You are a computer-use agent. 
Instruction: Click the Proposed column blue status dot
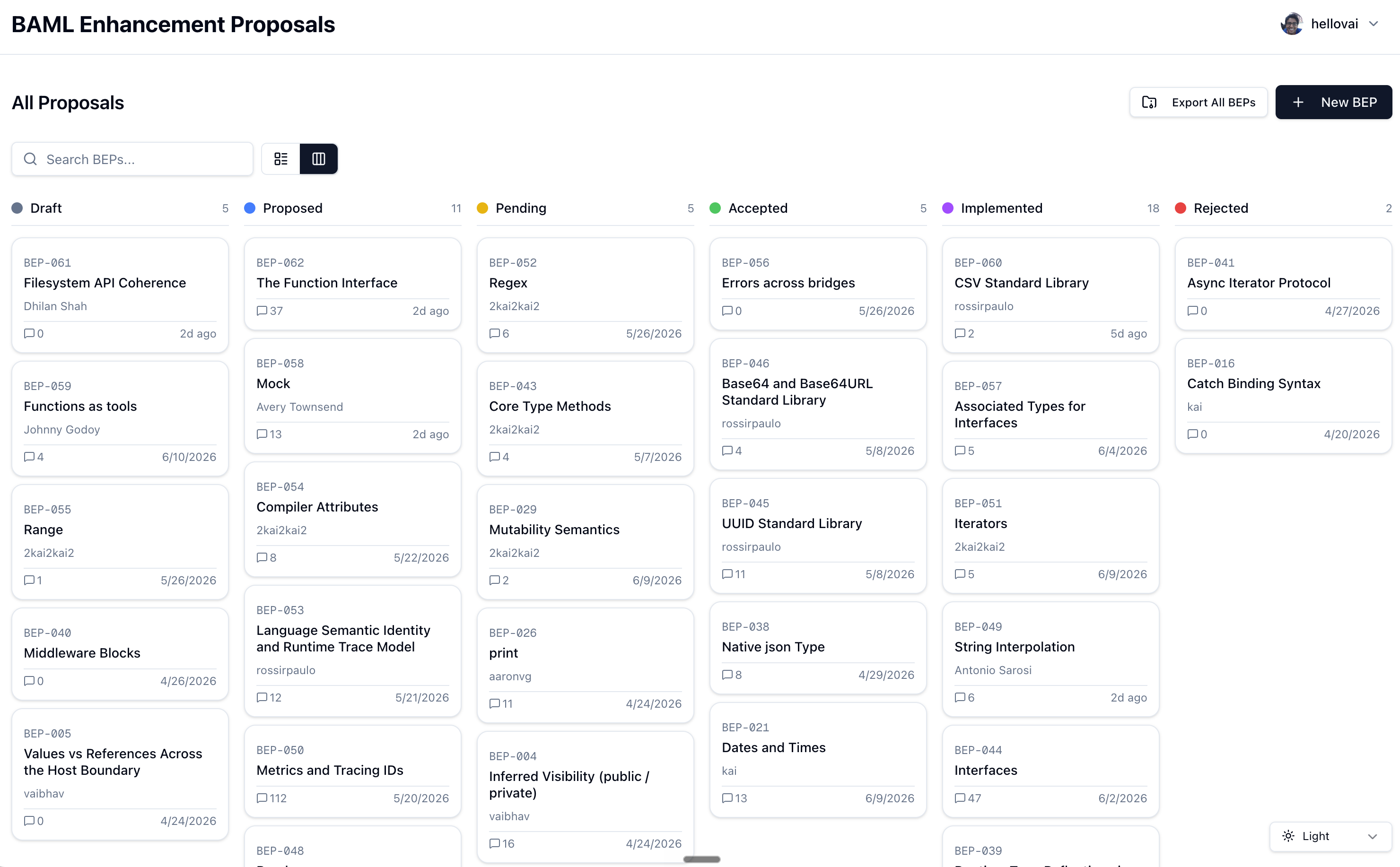tap(249, 208)
